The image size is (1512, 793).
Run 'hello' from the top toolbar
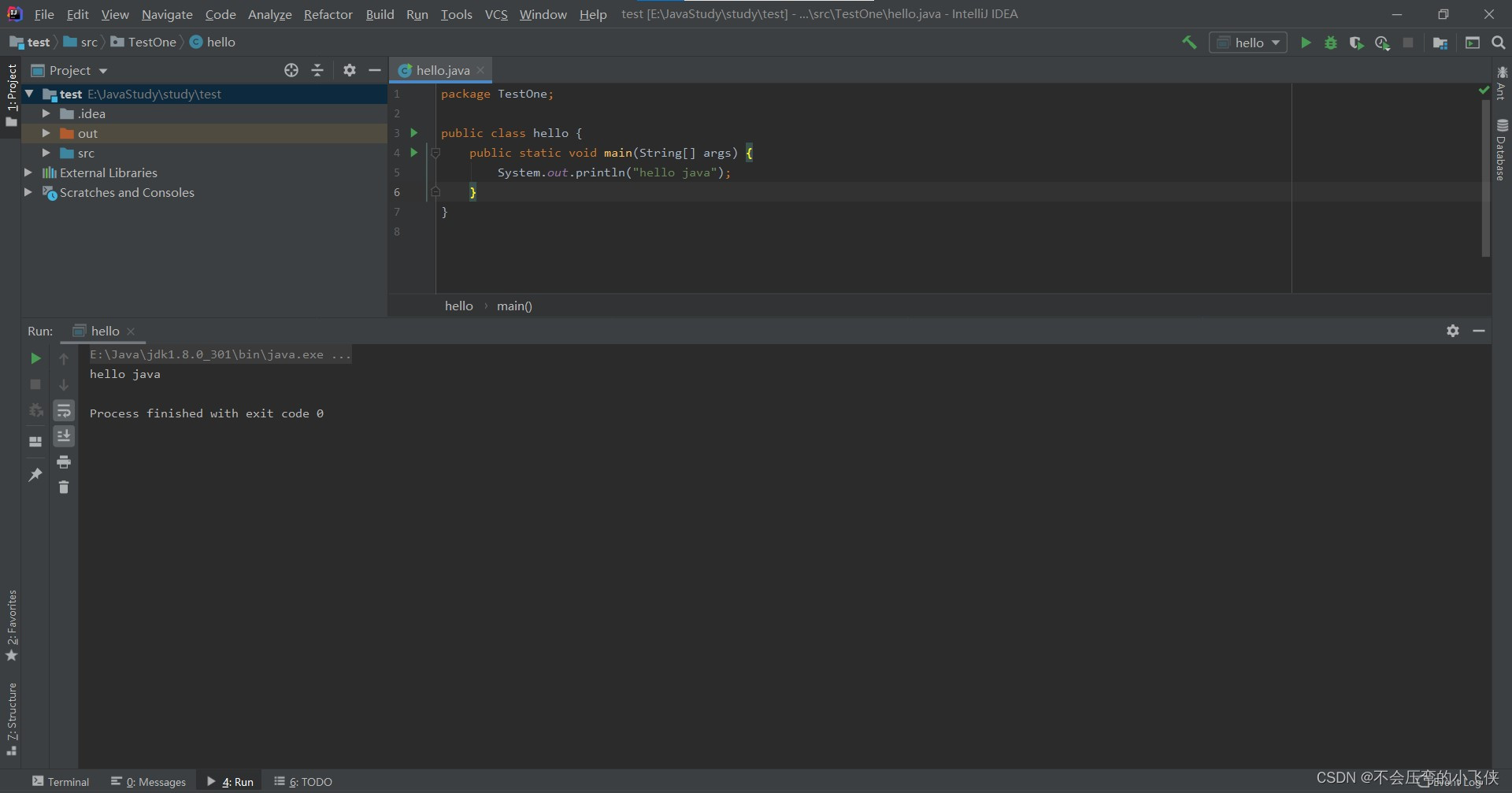[1306, 43]
